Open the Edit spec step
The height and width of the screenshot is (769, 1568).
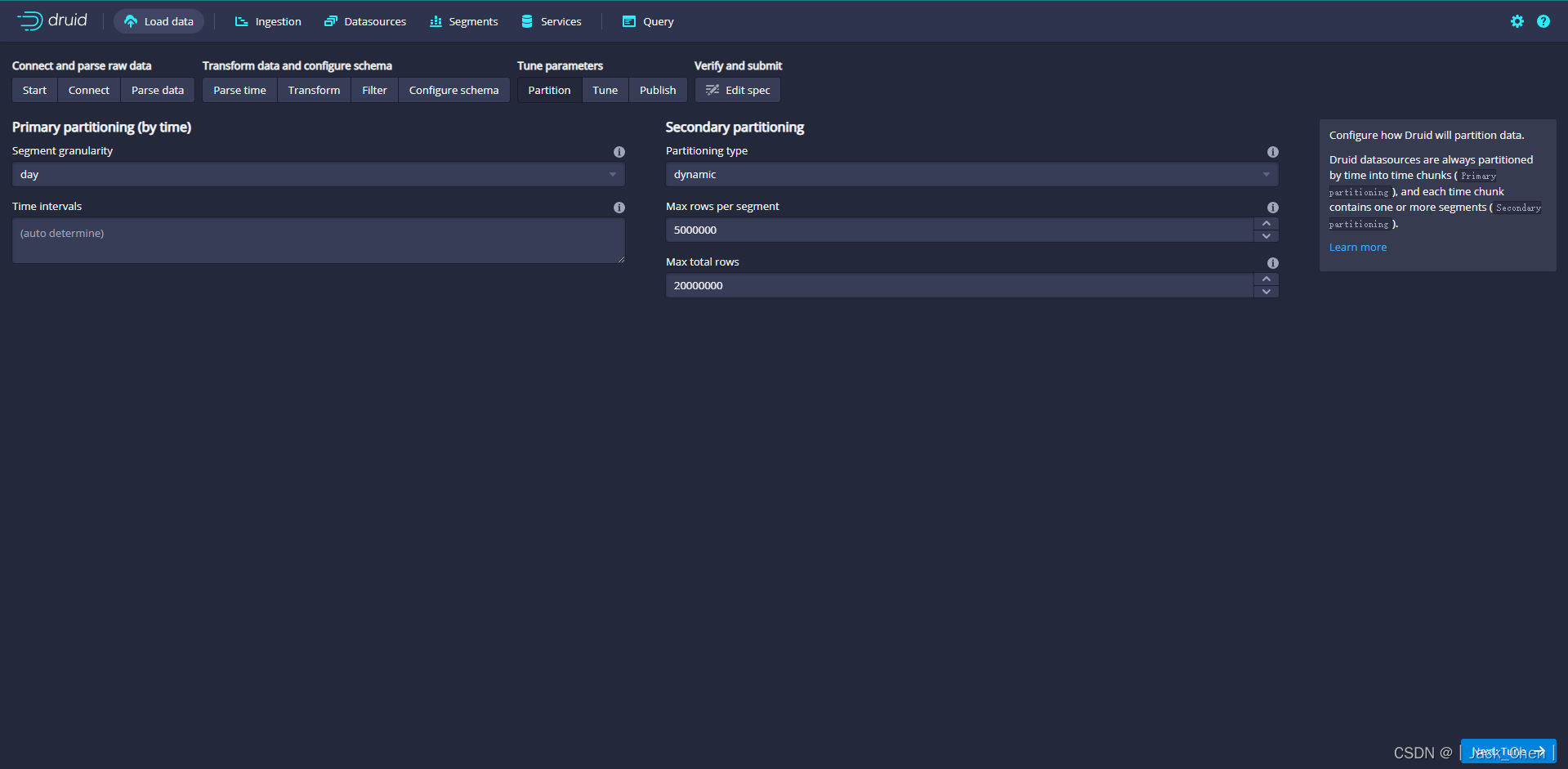pos(738,90)
